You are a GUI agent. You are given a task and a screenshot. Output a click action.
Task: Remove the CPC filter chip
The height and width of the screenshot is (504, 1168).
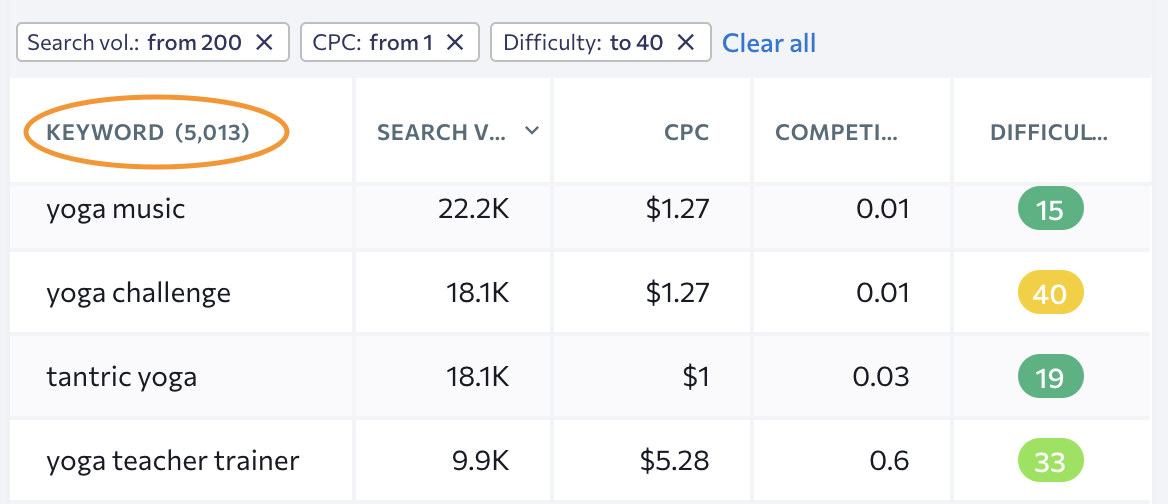click(455, 42)
